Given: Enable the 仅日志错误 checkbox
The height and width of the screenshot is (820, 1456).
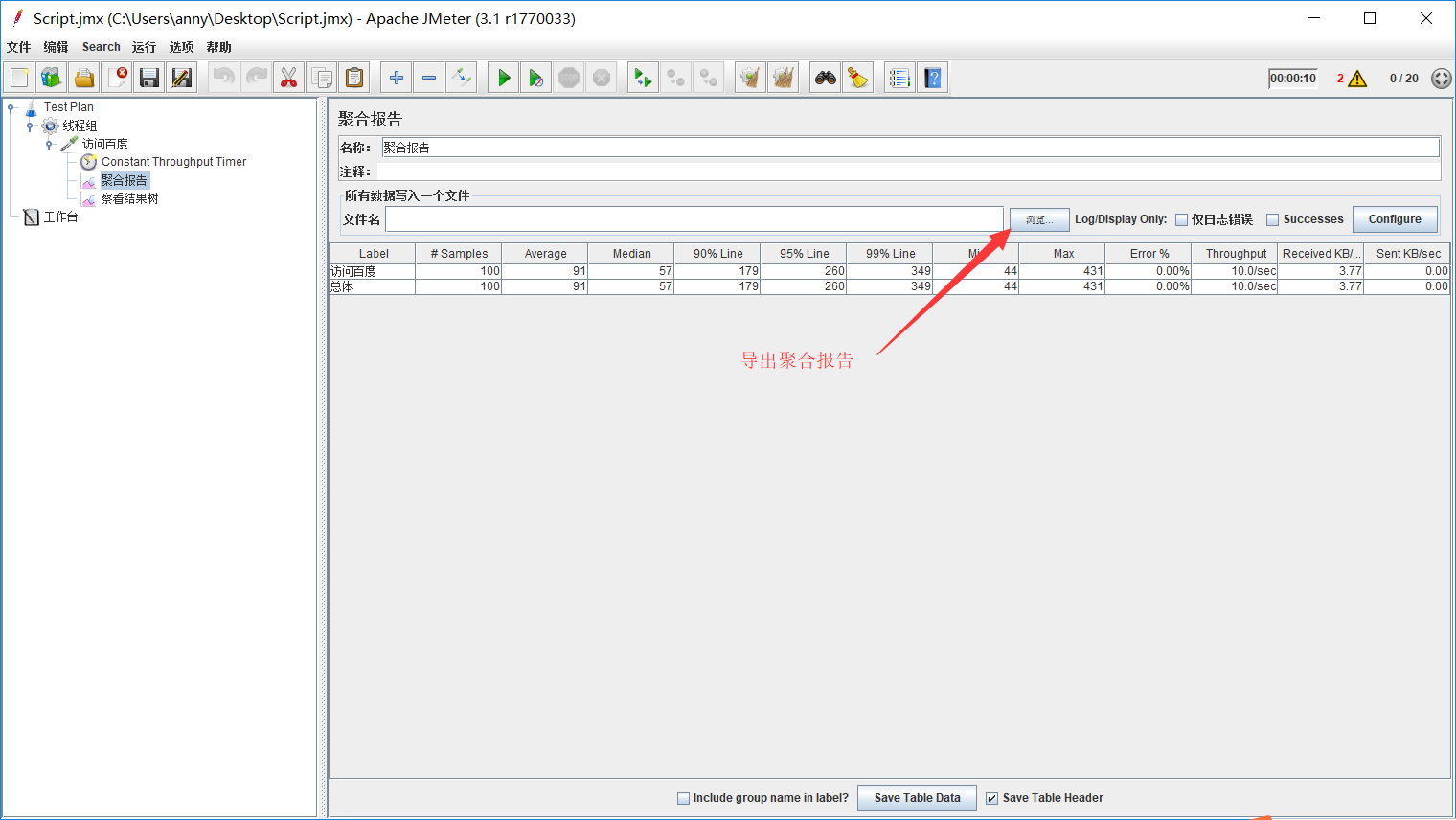Looking at the screenshot, I should coord(1182,219).
